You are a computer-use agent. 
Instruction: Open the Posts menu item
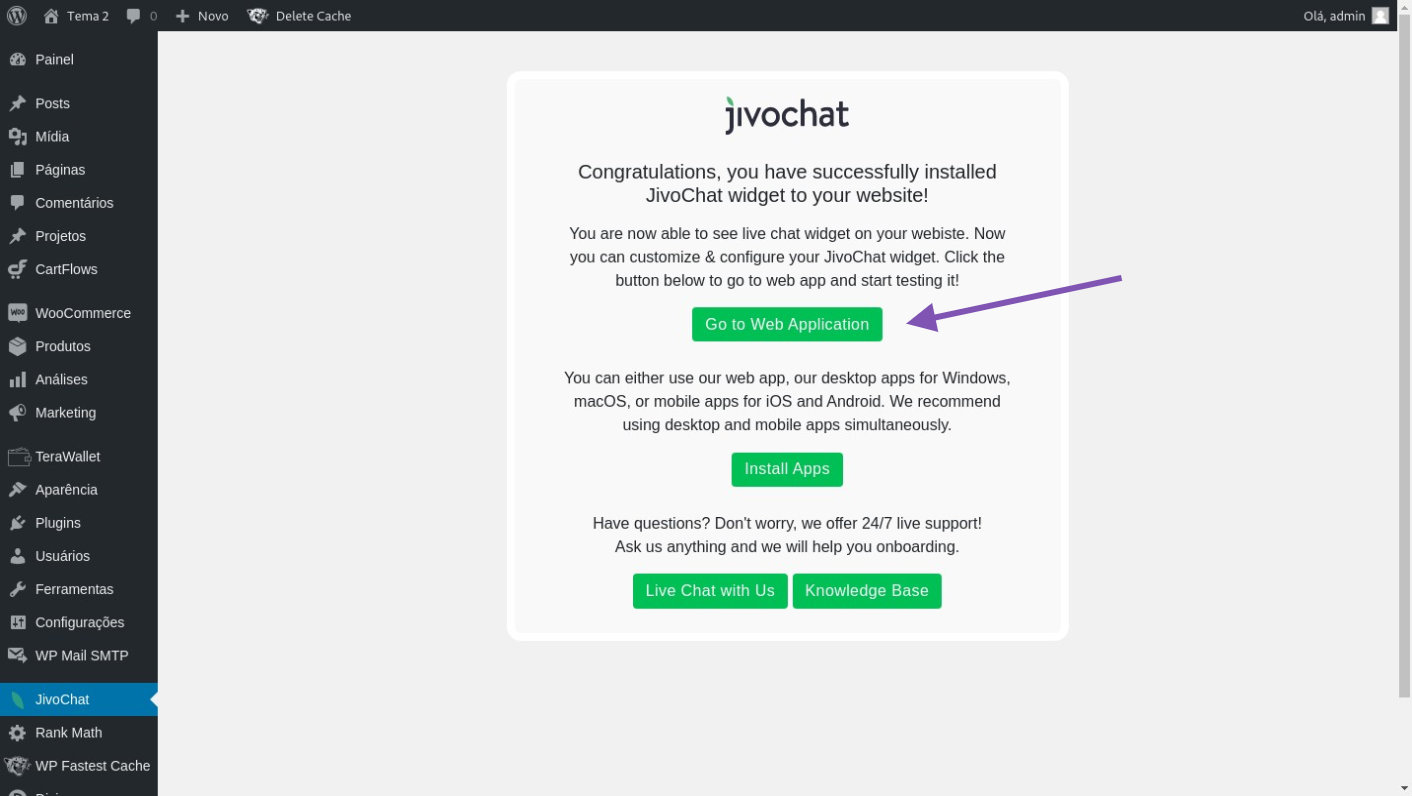tap(79, 104)
